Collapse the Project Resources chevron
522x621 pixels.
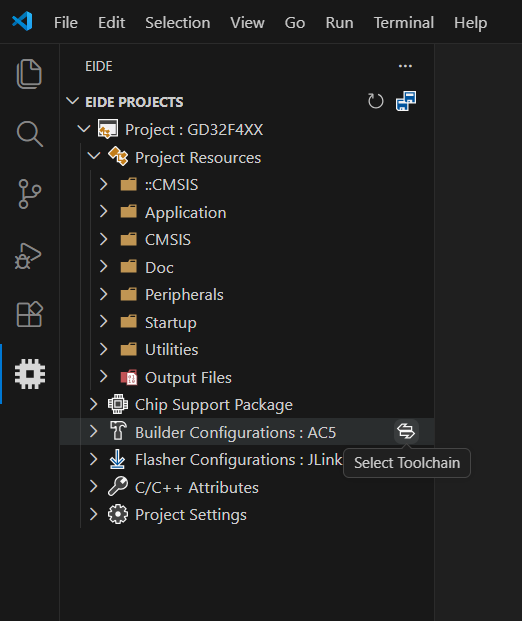click(x=93, y=156)
